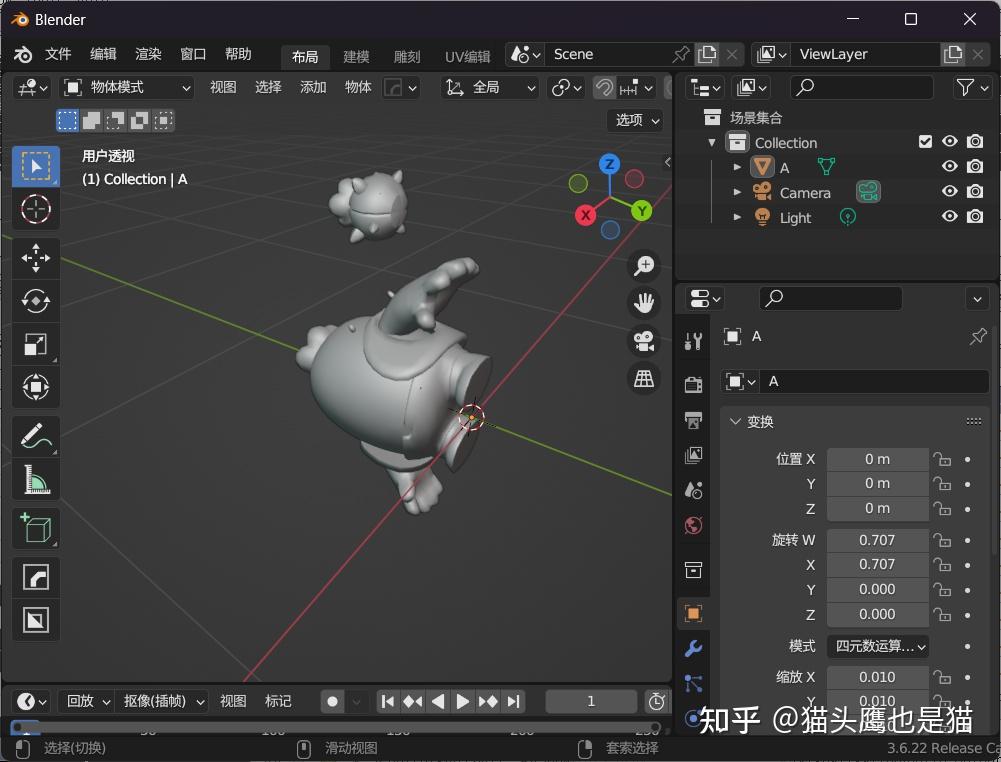Click the zoom magnifier icon in the viewport
Viewport: 1001px width, 762px height.
pyautogui.click(x=643, y=264)
